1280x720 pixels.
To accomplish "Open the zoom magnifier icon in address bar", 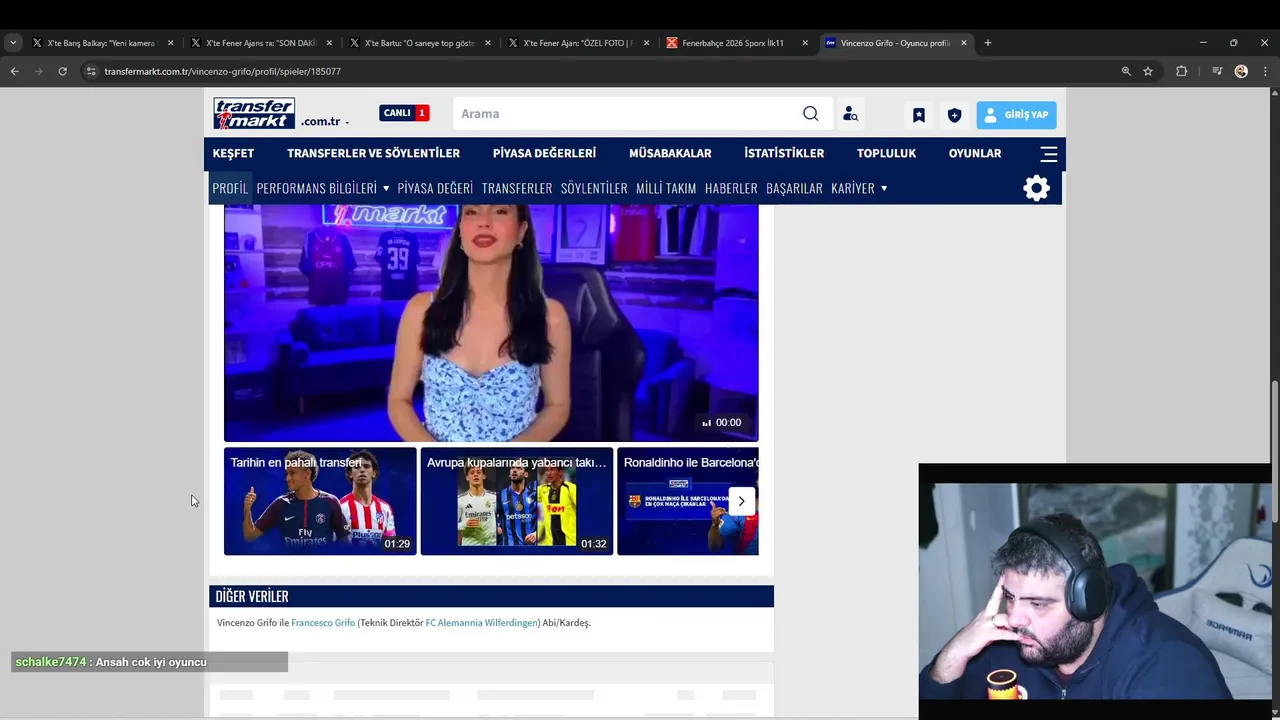I will pyautogui.click(x=1126, y=71).
